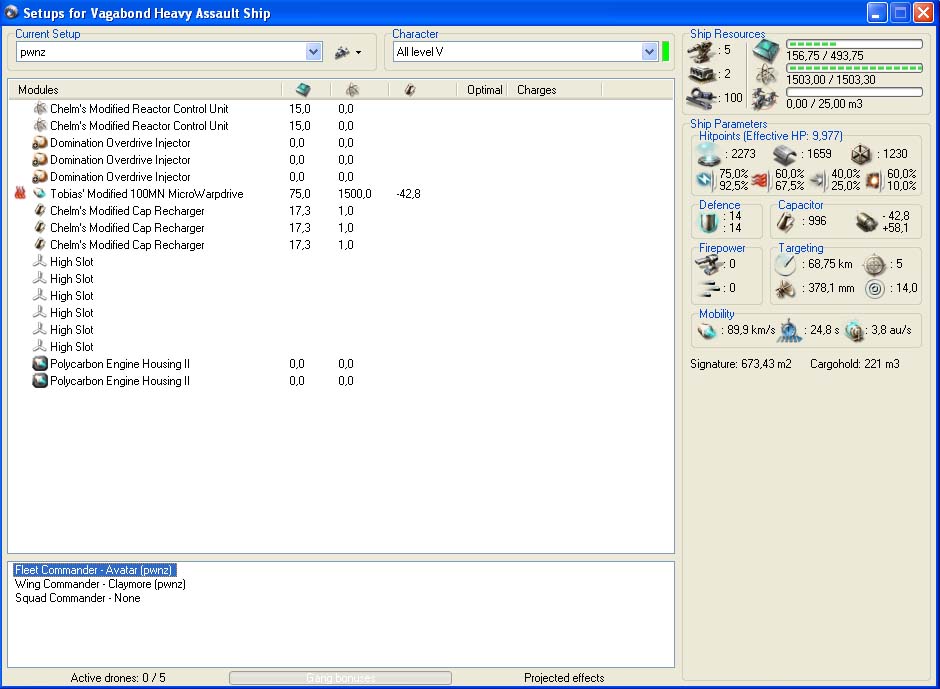This screenshot has width=940, height=689.
Task: Click the CPU usage progress bar
Action: (854, 44)
